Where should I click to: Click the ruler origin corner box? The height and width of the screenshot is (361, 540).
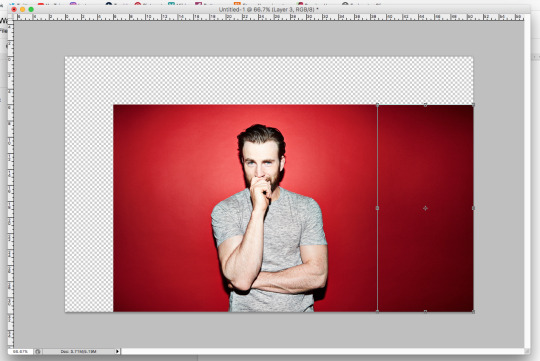coord(11,17)
